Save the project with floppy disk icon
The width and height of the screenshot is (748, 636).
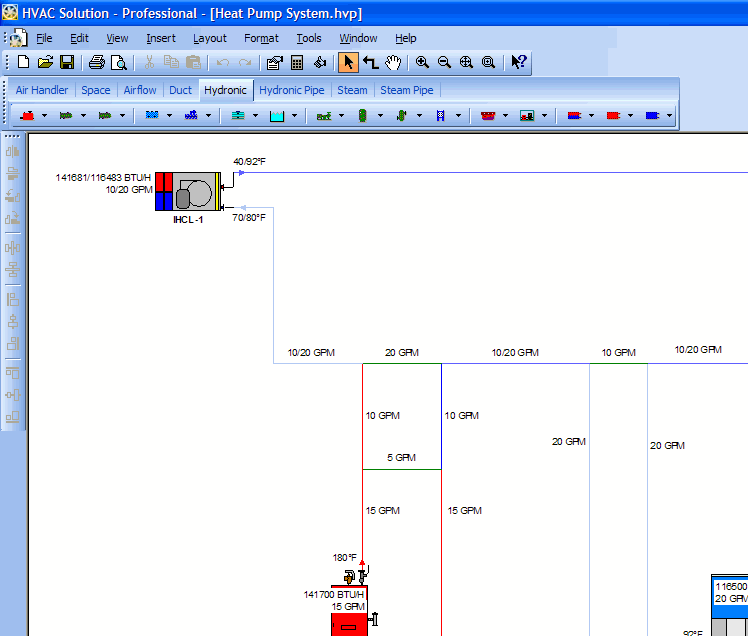click(67, 62)
